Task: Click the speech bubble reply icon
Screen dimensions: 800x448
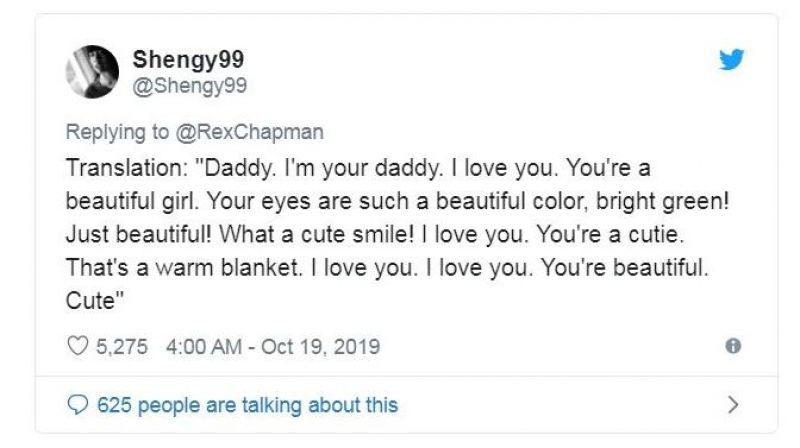Action: click(77, 405)
